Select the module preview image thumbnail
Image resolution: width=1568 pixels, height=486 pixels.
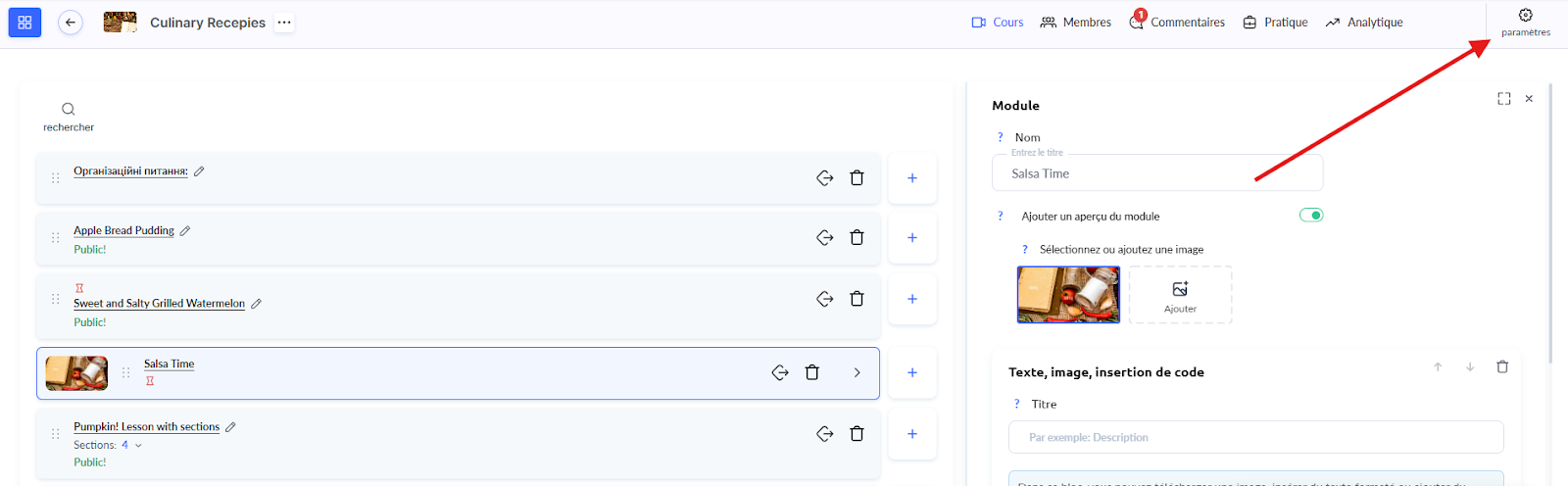[x=1068, y=295]
